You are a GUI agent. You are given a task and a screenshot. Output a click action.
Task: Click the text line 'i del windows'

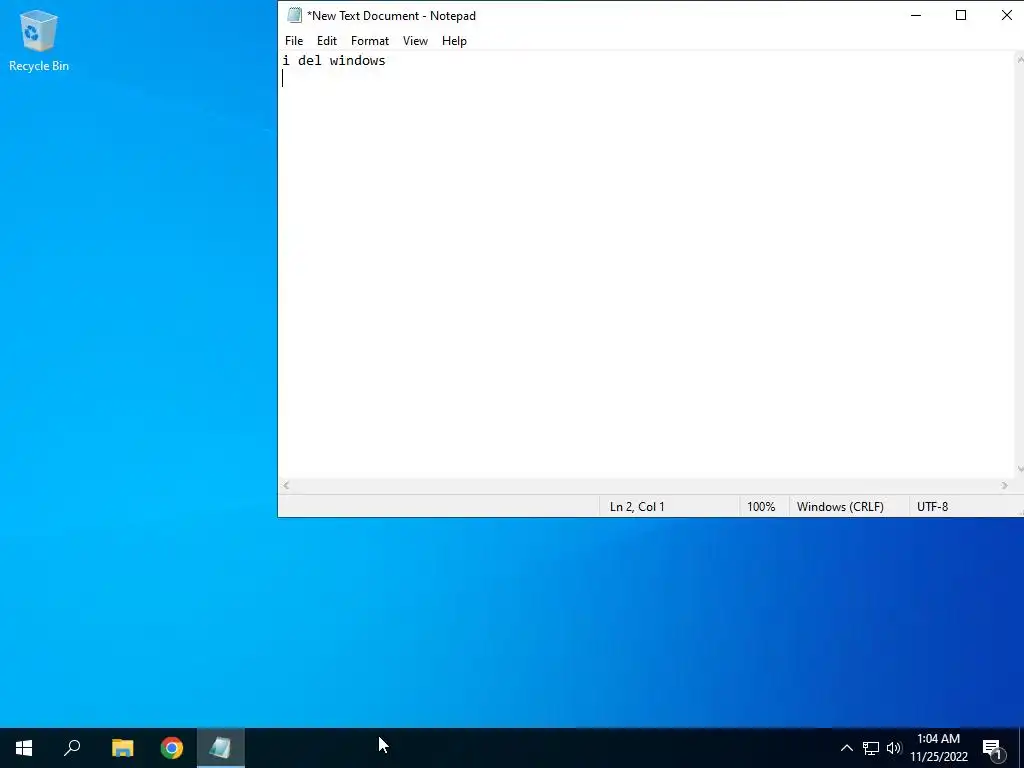334,61
